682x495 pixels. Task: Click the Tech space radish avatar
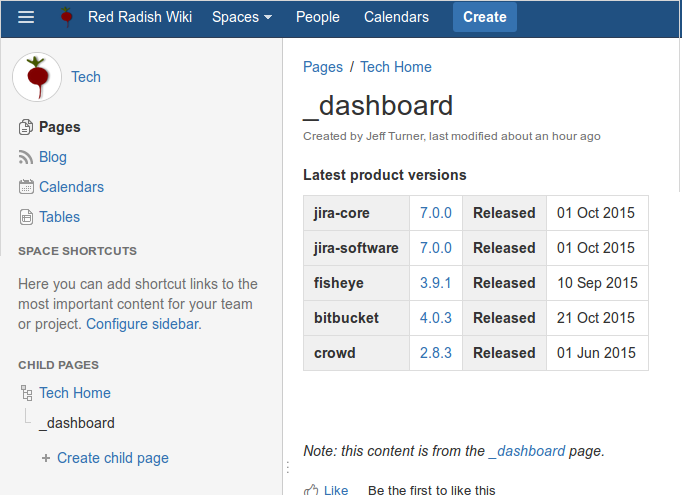tap(37, 77)
